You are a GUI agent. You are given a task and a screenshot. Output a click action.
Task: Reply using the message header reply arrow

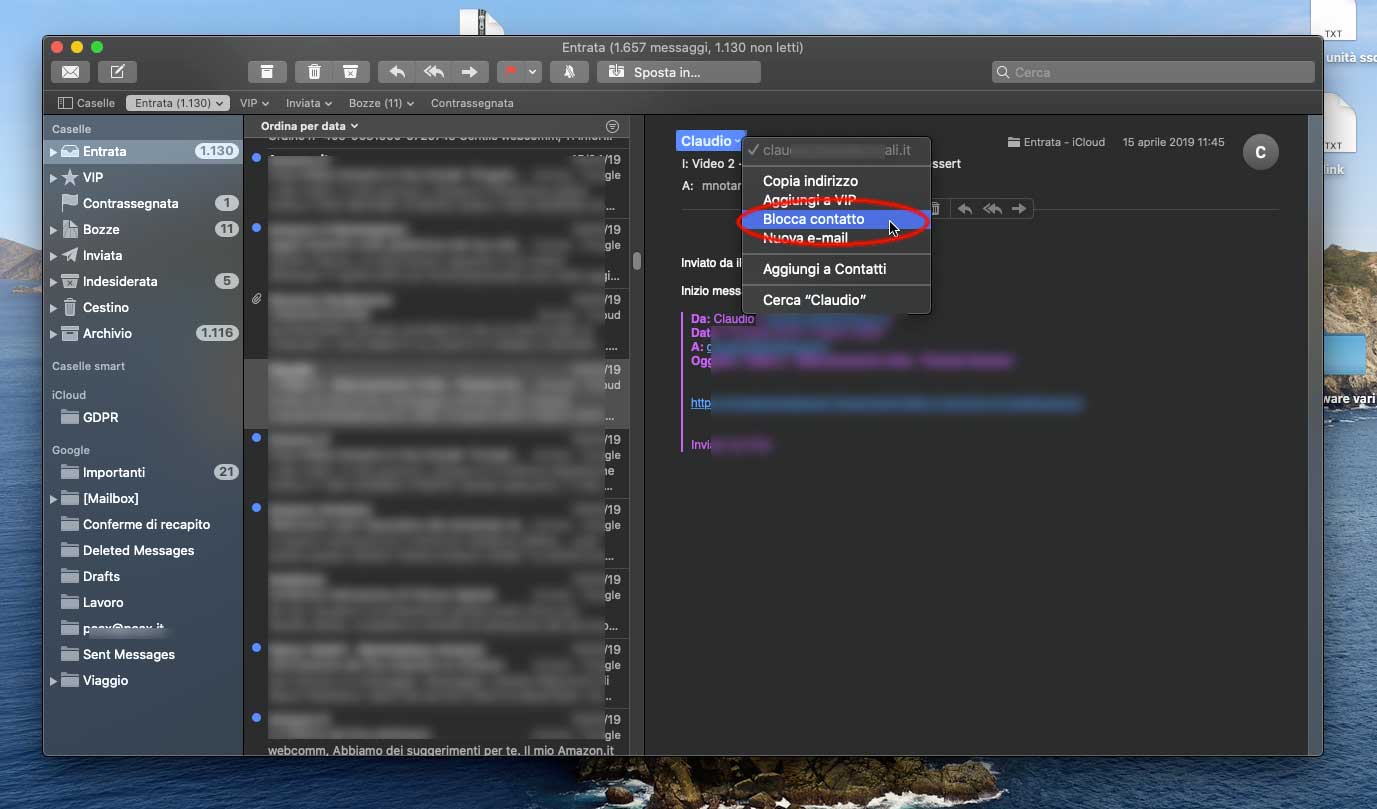coord(965,209)
